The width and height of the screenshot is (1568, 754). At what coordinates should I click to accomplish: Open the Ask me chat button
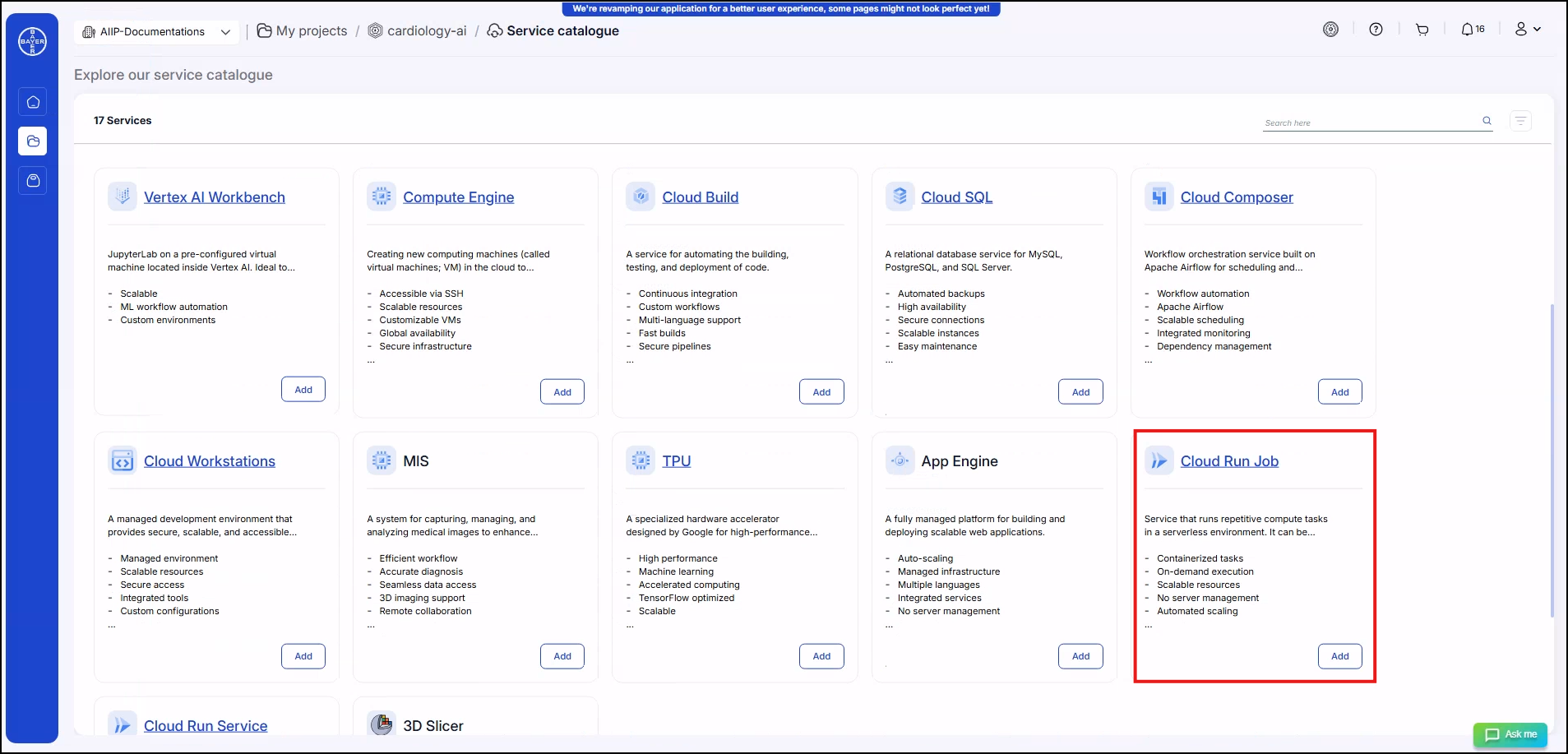pyautogui.click(x=1510, y=734)
